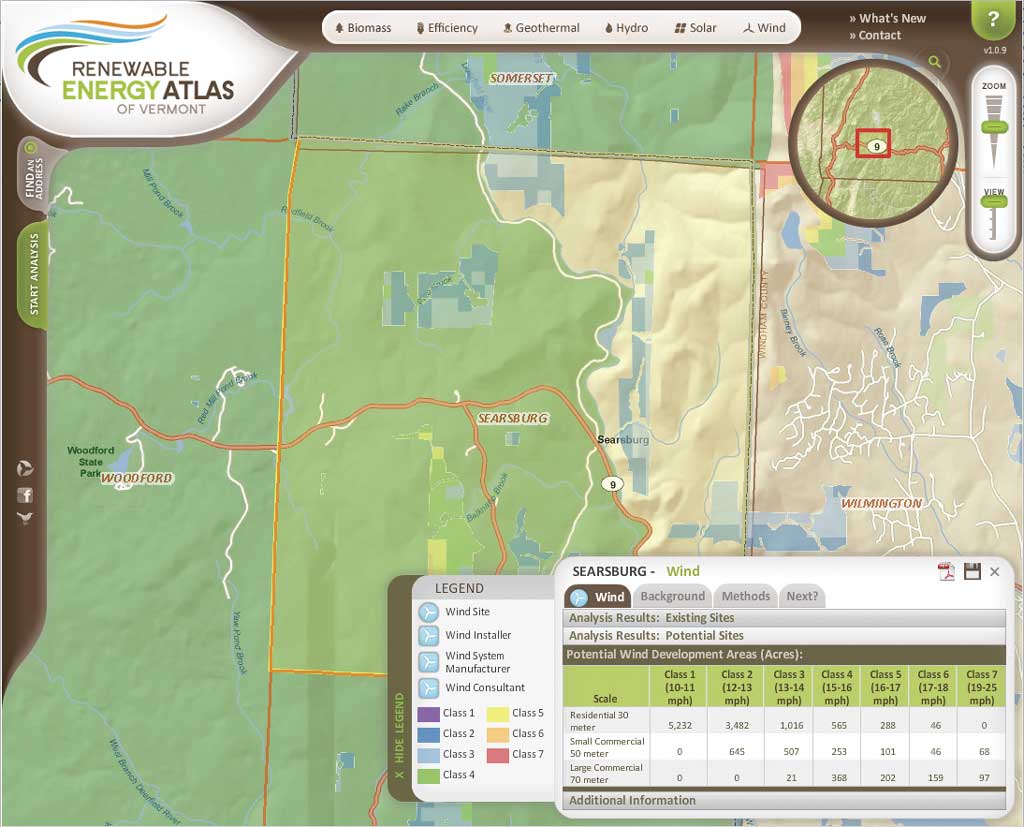This screenshot has height=827, width=1024.
Task: Click the Wind Consultant legend icon
Action: [x=428, y=687]
